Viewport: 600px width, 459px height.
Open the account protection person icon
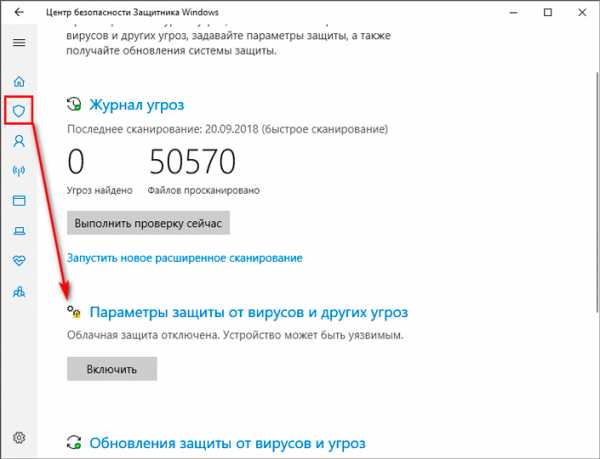(19, 141)
